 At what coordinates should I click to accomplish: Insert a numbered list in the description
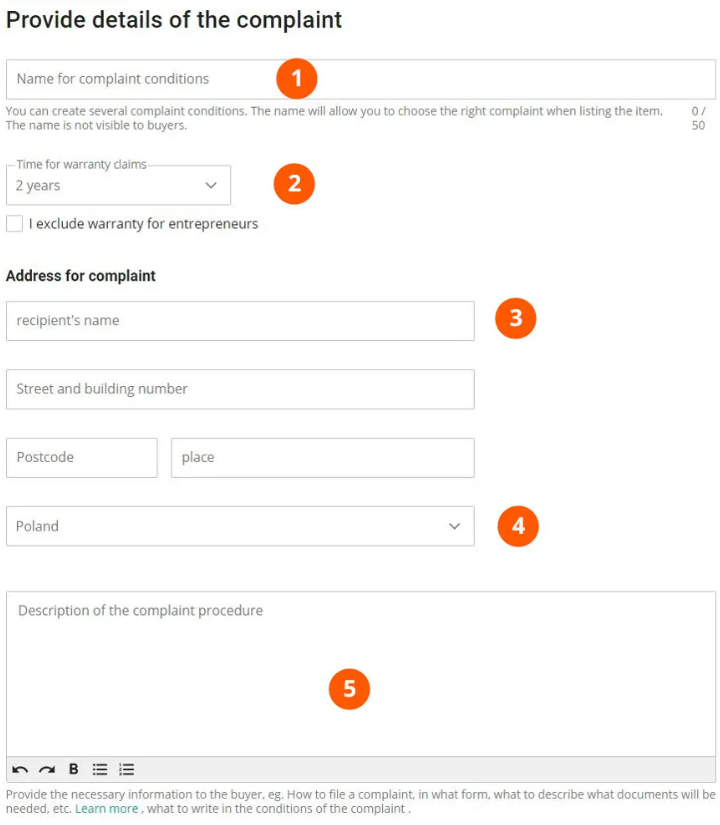pos(126,769)
